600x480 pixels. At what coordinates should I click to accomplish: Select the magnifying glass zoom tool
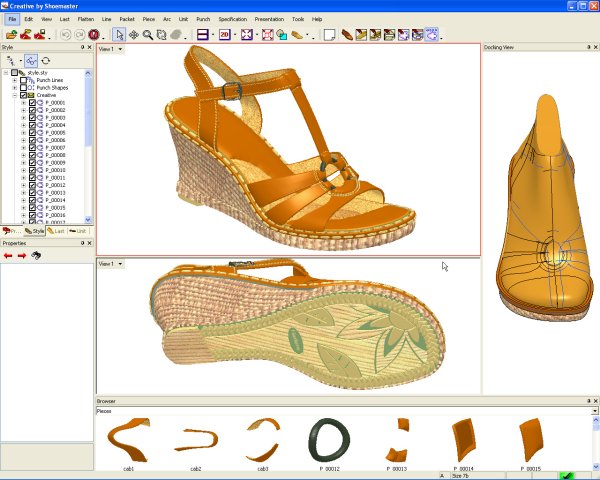[148, 35]
